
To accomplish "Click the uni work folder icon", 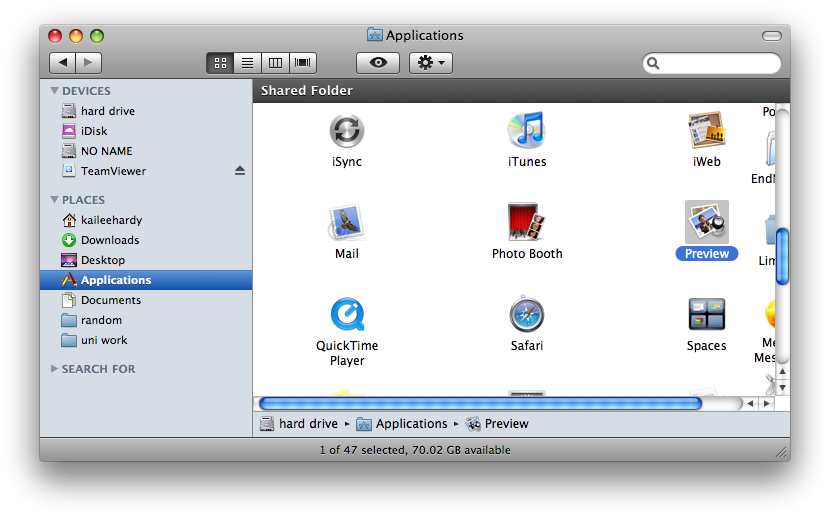I will (x=69, y=340).
